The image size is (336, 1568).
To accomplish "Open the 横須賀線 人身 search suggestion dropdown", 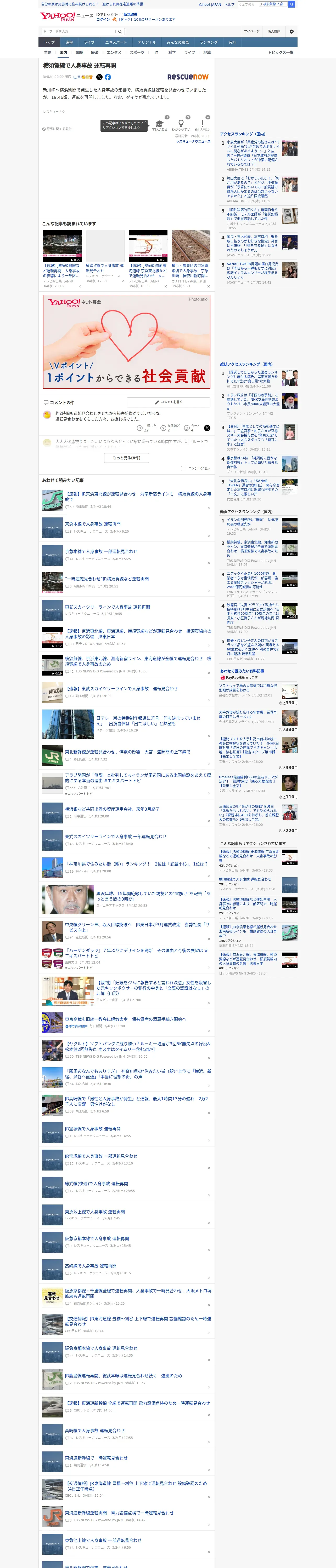I will tap(273, 4).
